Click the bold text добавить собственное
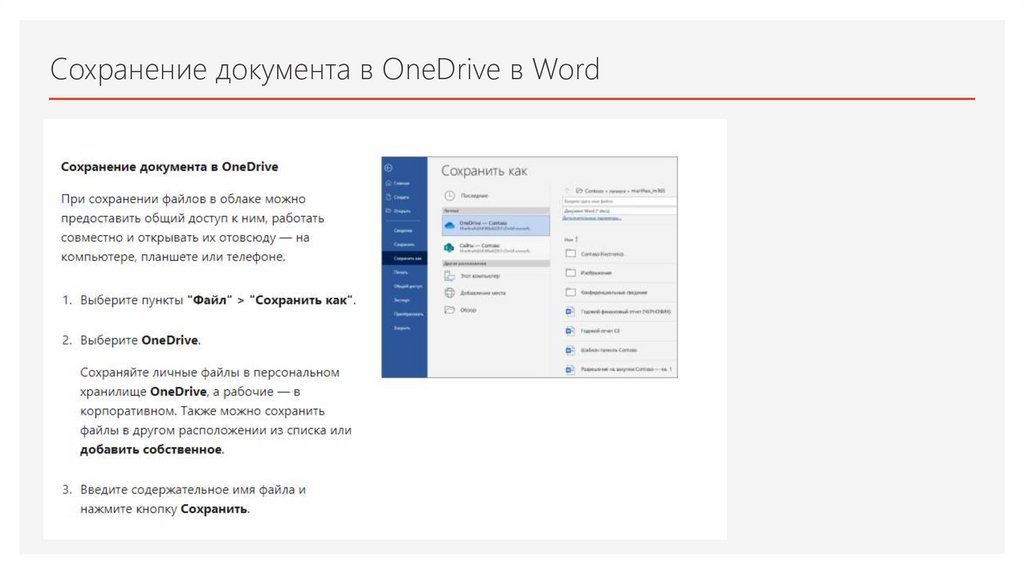 [151, 449]
